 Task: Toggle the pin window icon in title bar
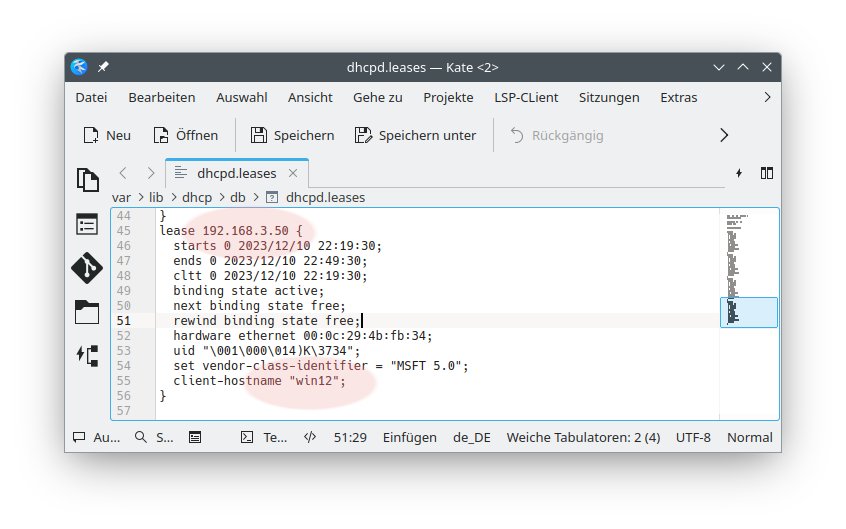103,67
